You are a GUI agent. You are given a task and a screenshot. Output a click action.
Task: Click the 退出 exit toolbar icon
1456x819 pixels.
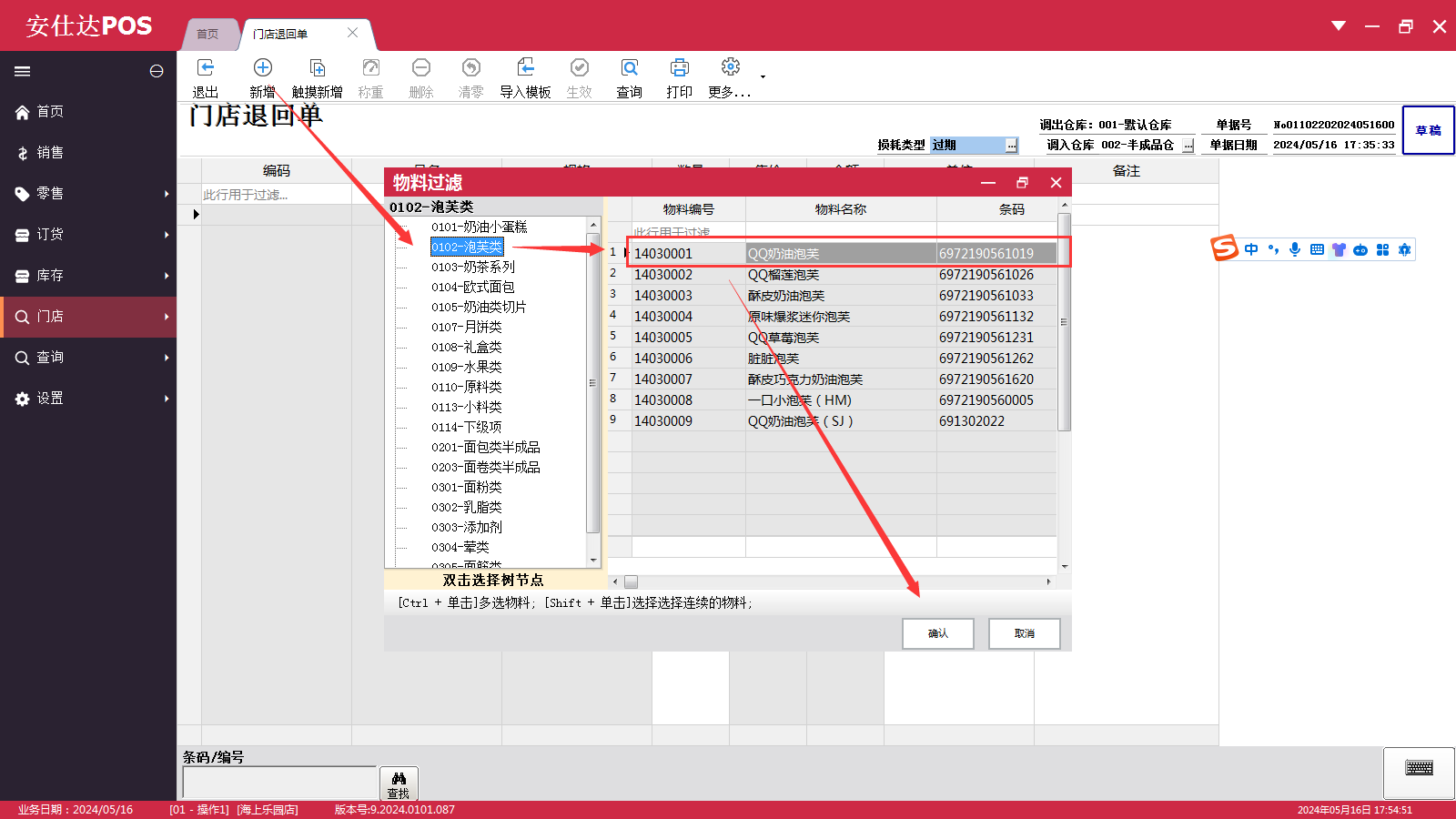206,67
